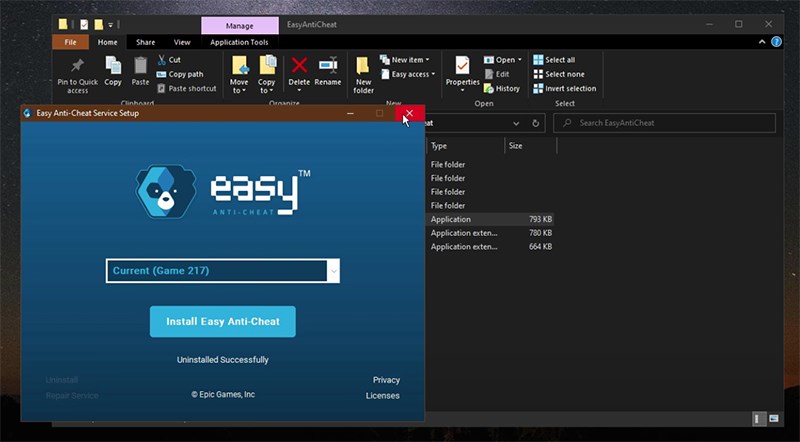Click Pin to Quick access icon

[78, 65]
